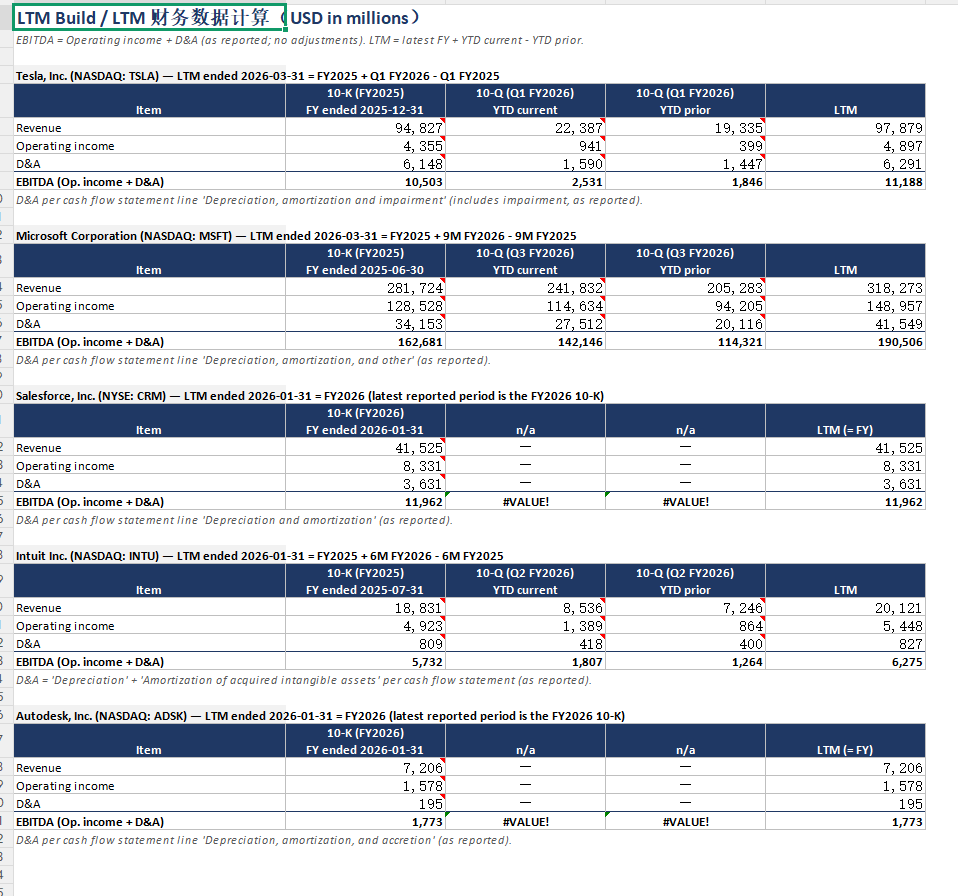Click Tesla header '10-K (FY2025)'
Image resolution: width=958 pixels, height=896 pixels.
[x=365, y=93]
